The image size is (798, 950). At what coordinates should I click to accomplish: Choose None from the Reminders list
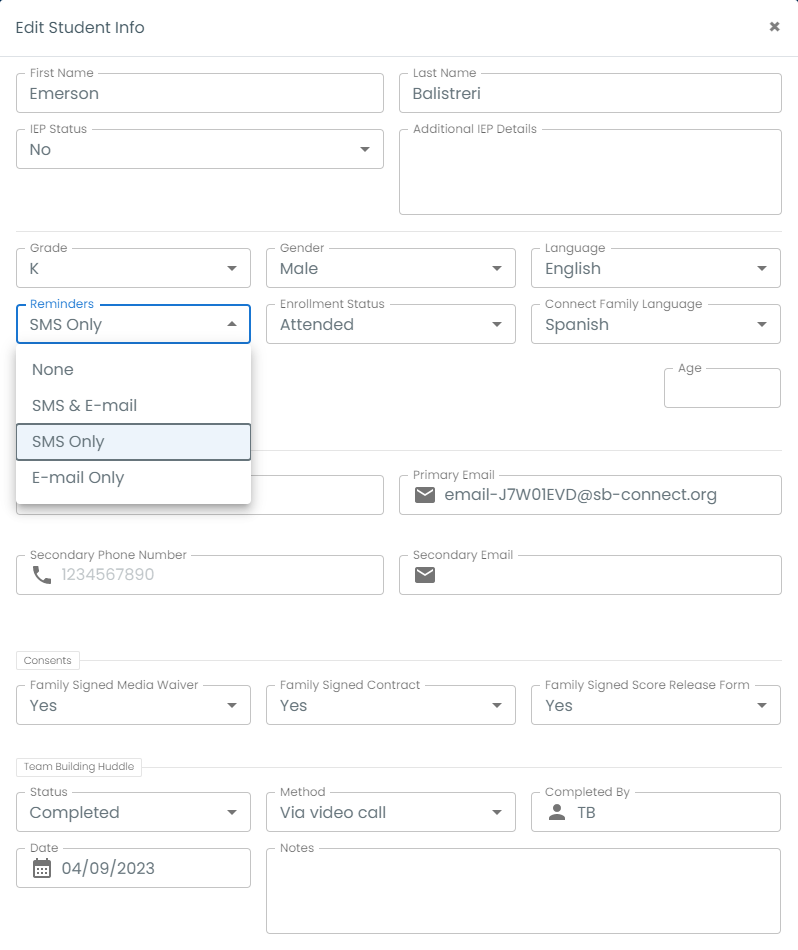tap(53, 370)
